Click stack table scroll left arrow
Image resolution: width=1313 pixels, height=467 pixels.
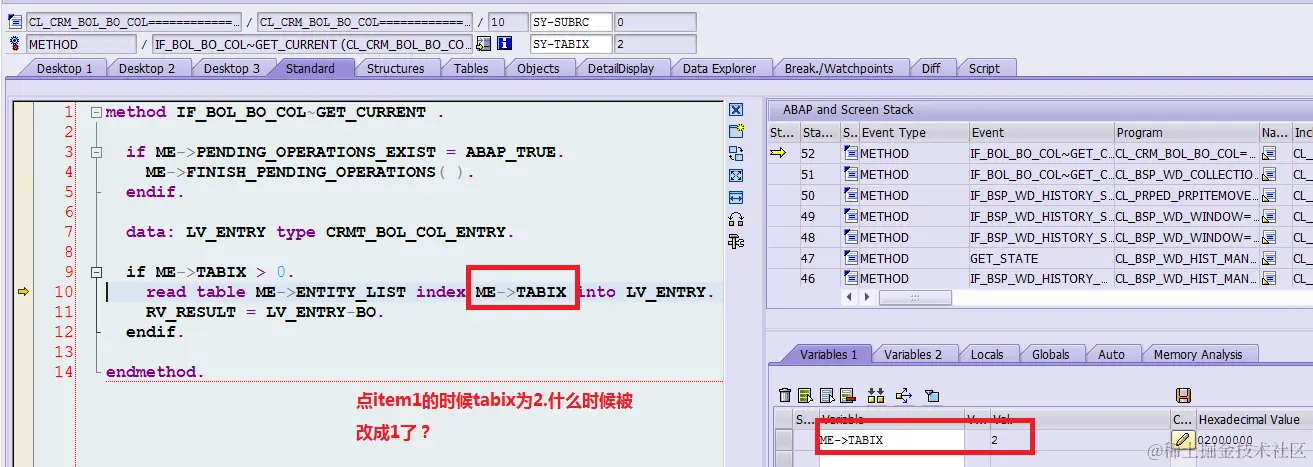click(850, 297)
